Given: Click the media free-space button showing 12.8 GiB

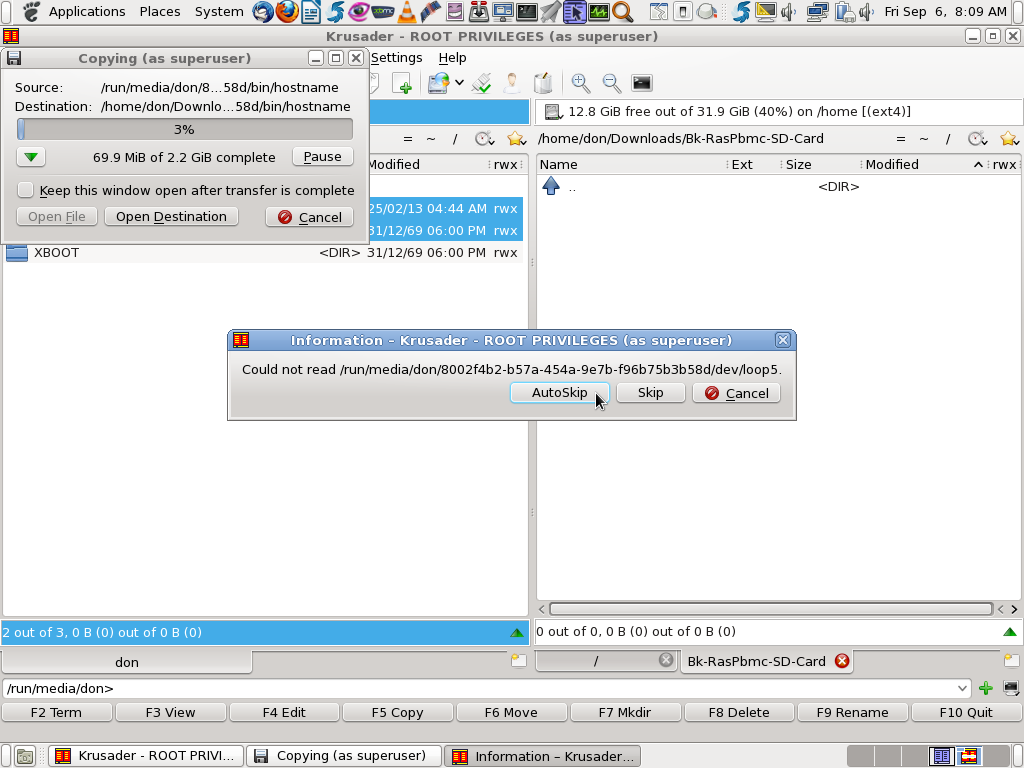Looking at the screenshot, I should tap(700, 111).
